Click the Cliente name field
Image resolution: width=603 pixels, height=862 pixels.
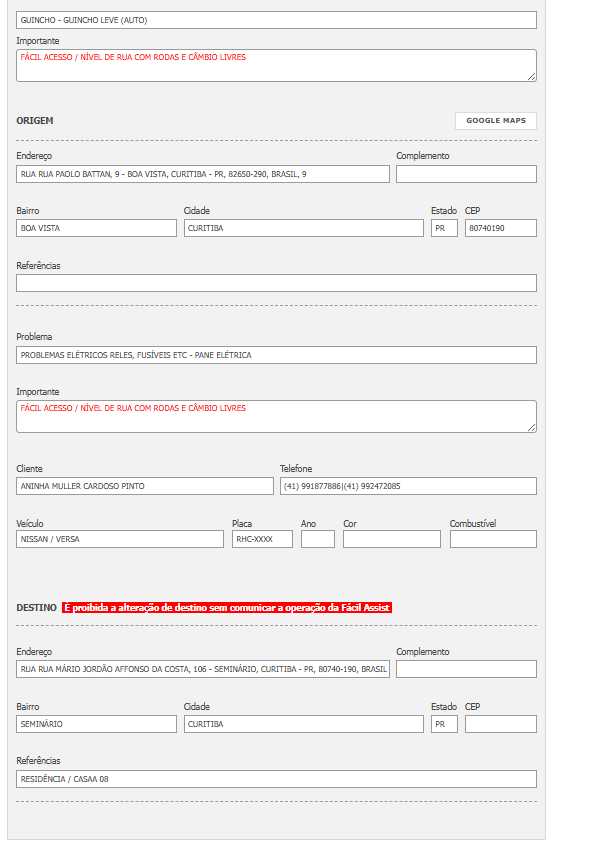point(145,486)
